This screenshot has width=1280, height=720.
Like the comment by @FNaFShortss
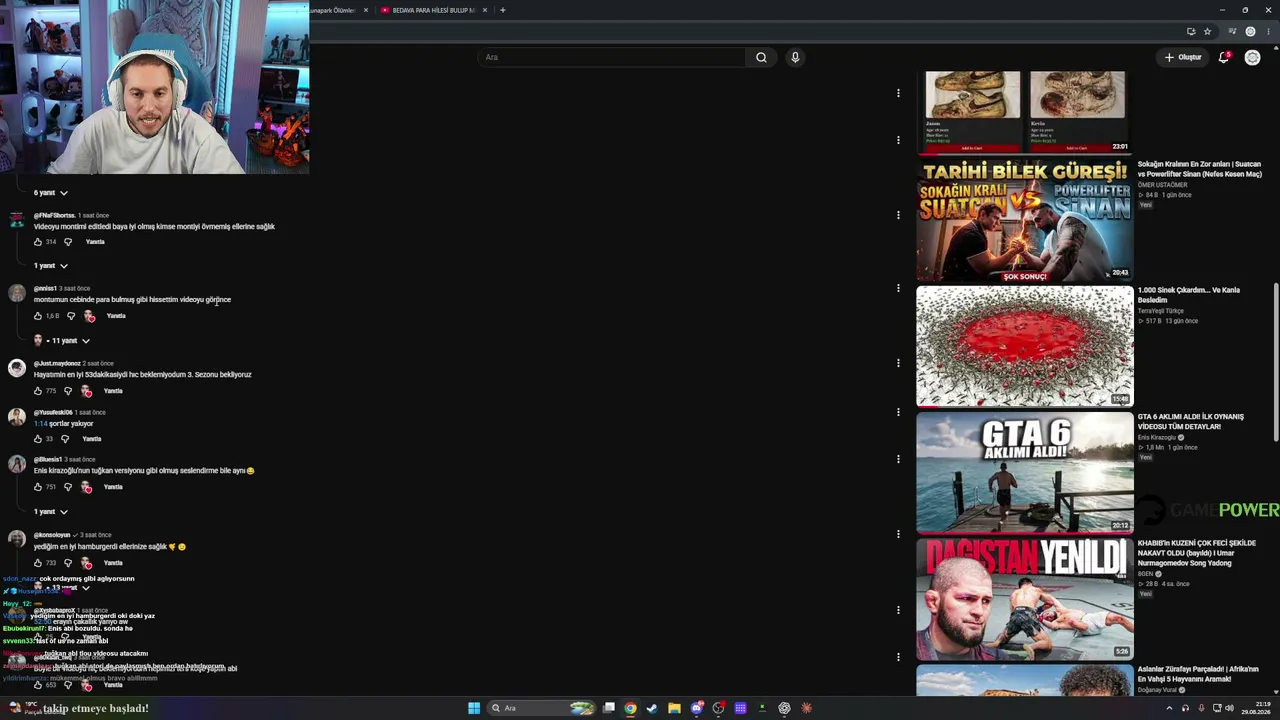(x=38, y=242)
